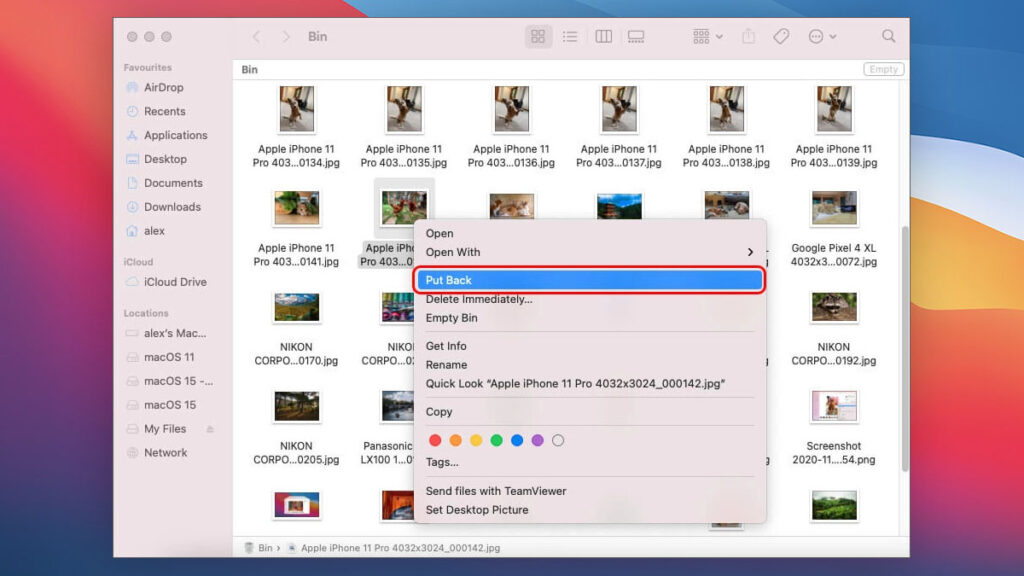Click the Search magnifier icon
1024x576 pixels.
888,36
